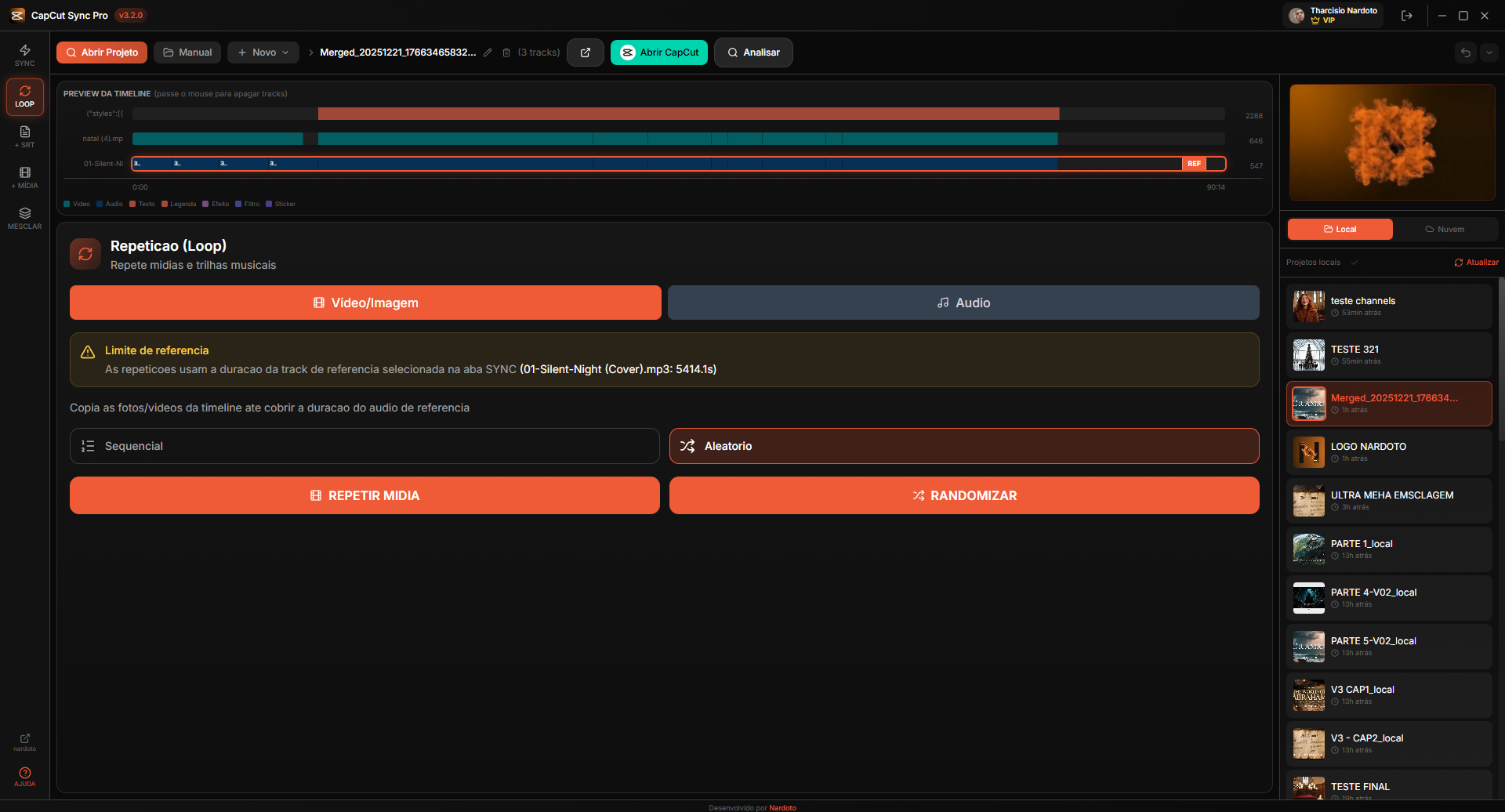
Task: Open the undo history dropdown arrow
Action: [x=1490, y=53]
